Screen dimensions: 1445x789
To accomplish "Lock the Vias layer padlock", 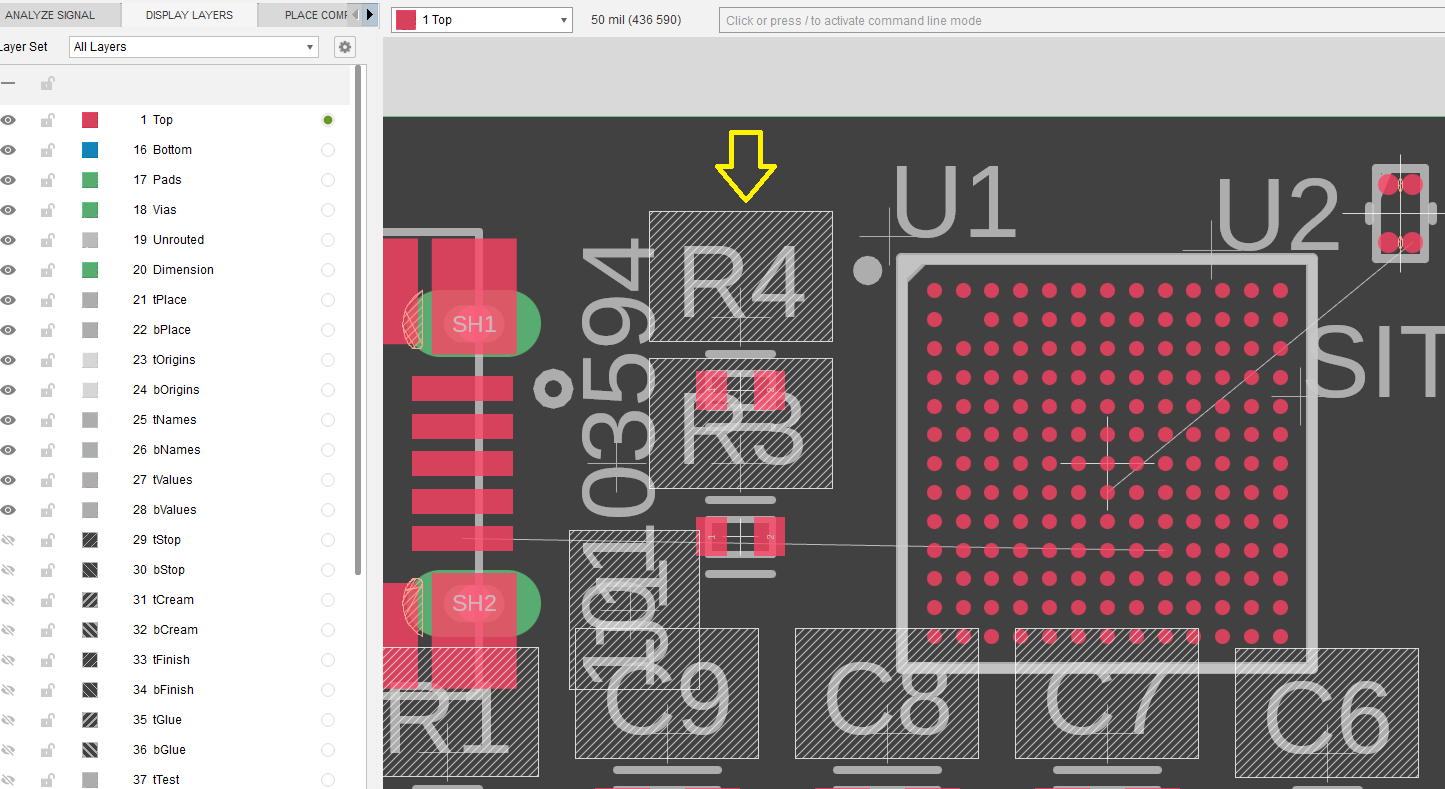I will pyautogui.click(x=46, y=209).
